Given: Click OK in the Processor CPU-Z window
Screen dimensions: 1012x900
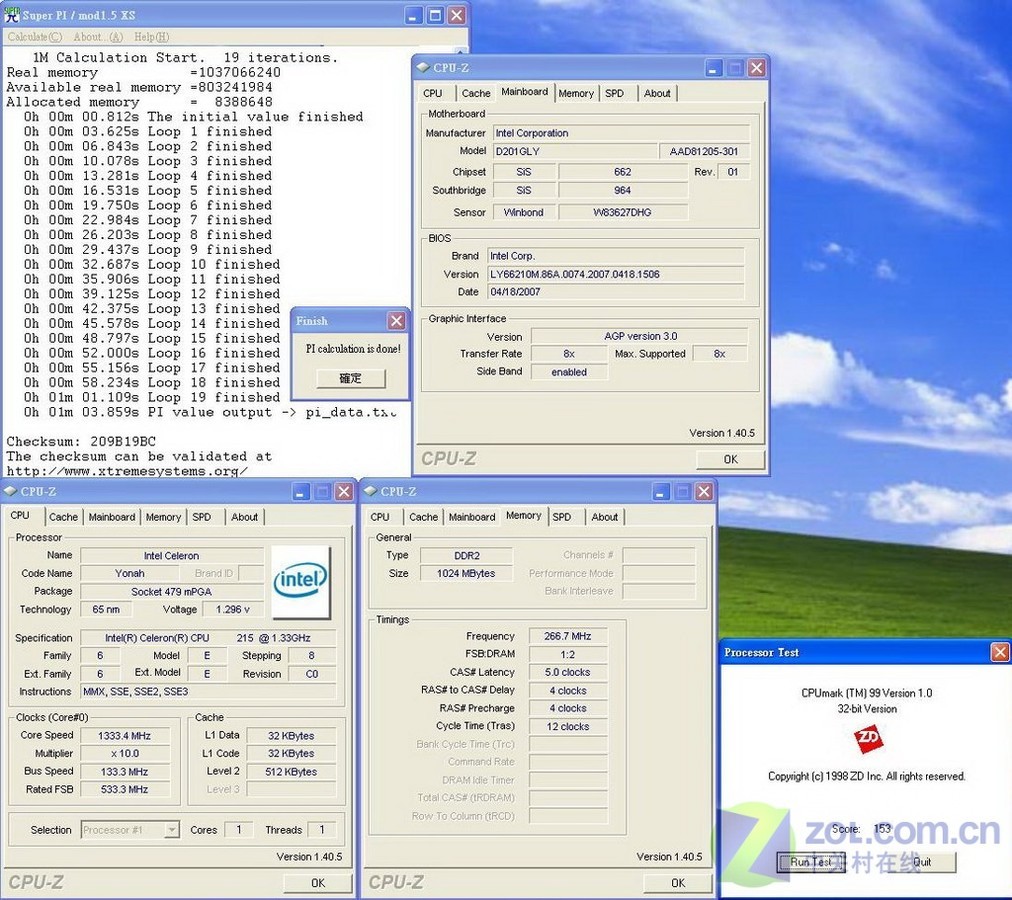Looking at the screenshot, I should [318, 883].
